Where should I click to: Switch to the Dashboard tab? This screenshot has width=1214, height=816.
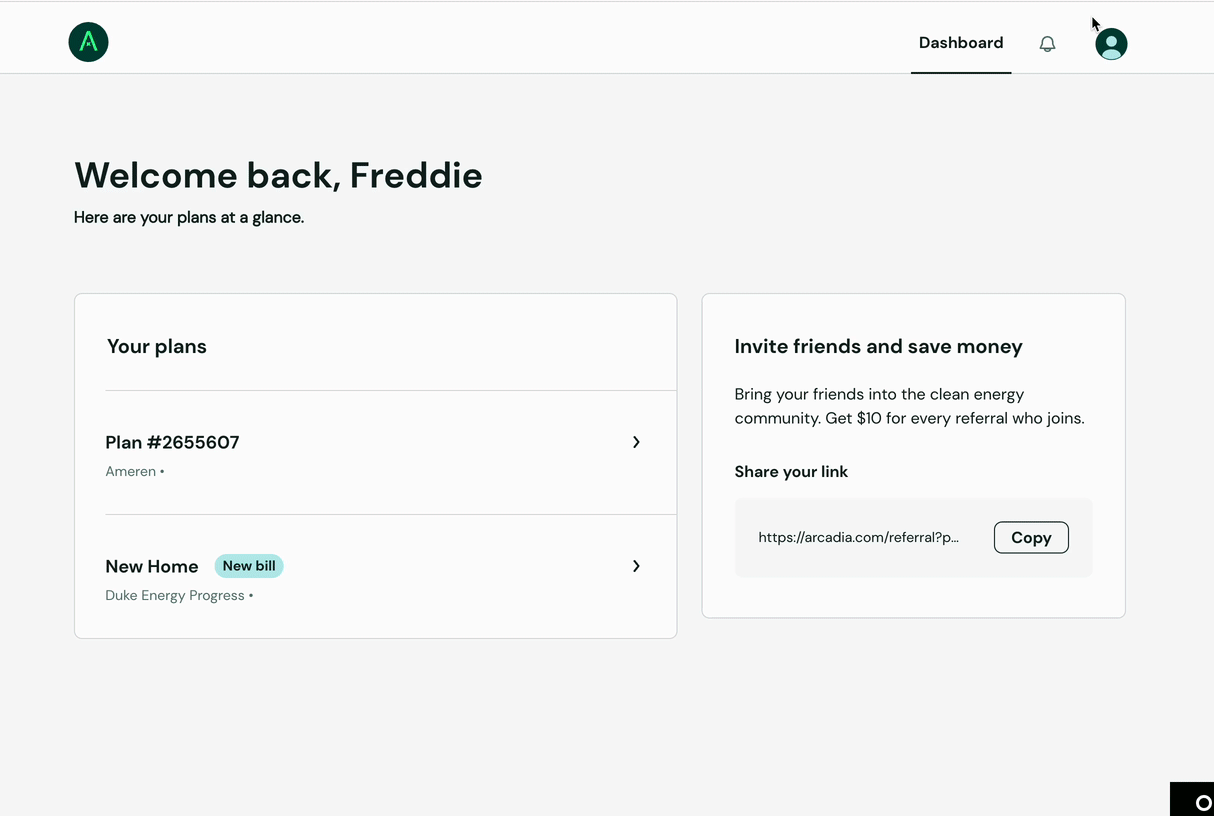point(961,43)
